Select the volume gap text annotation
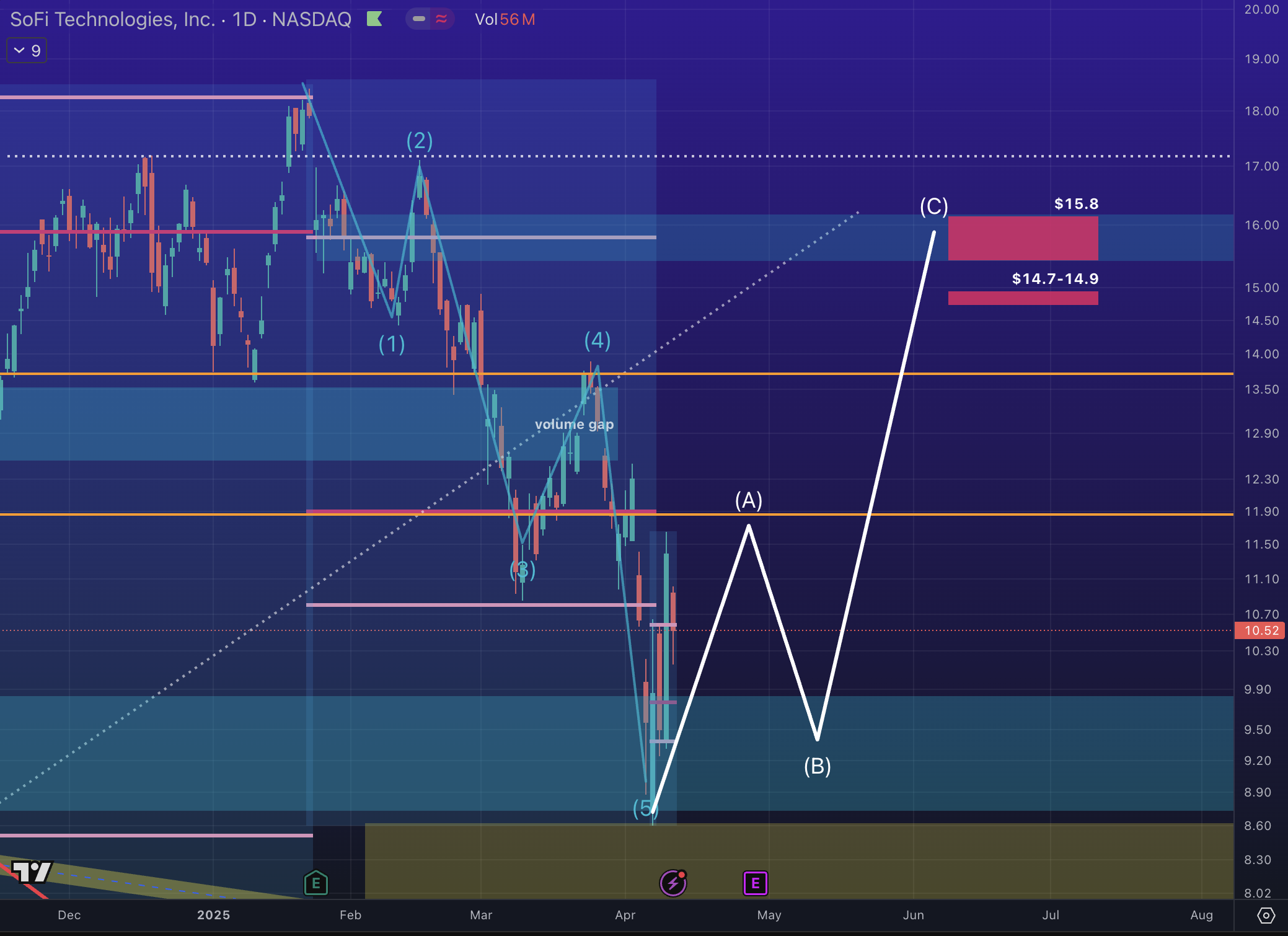 point(574,424)
